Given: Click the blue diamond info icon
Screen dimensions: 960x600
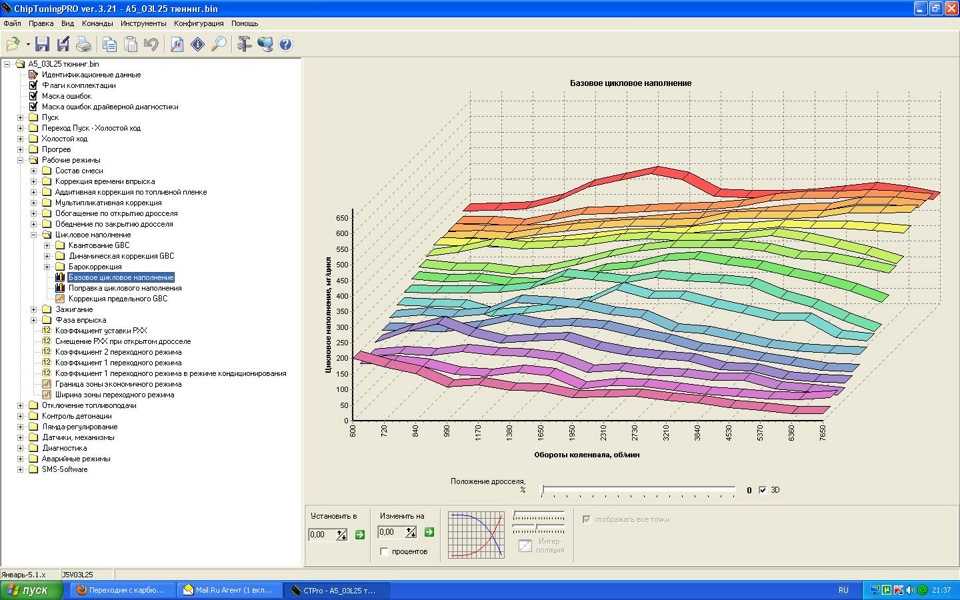Looking at the screenshot, I should point(197,44).
